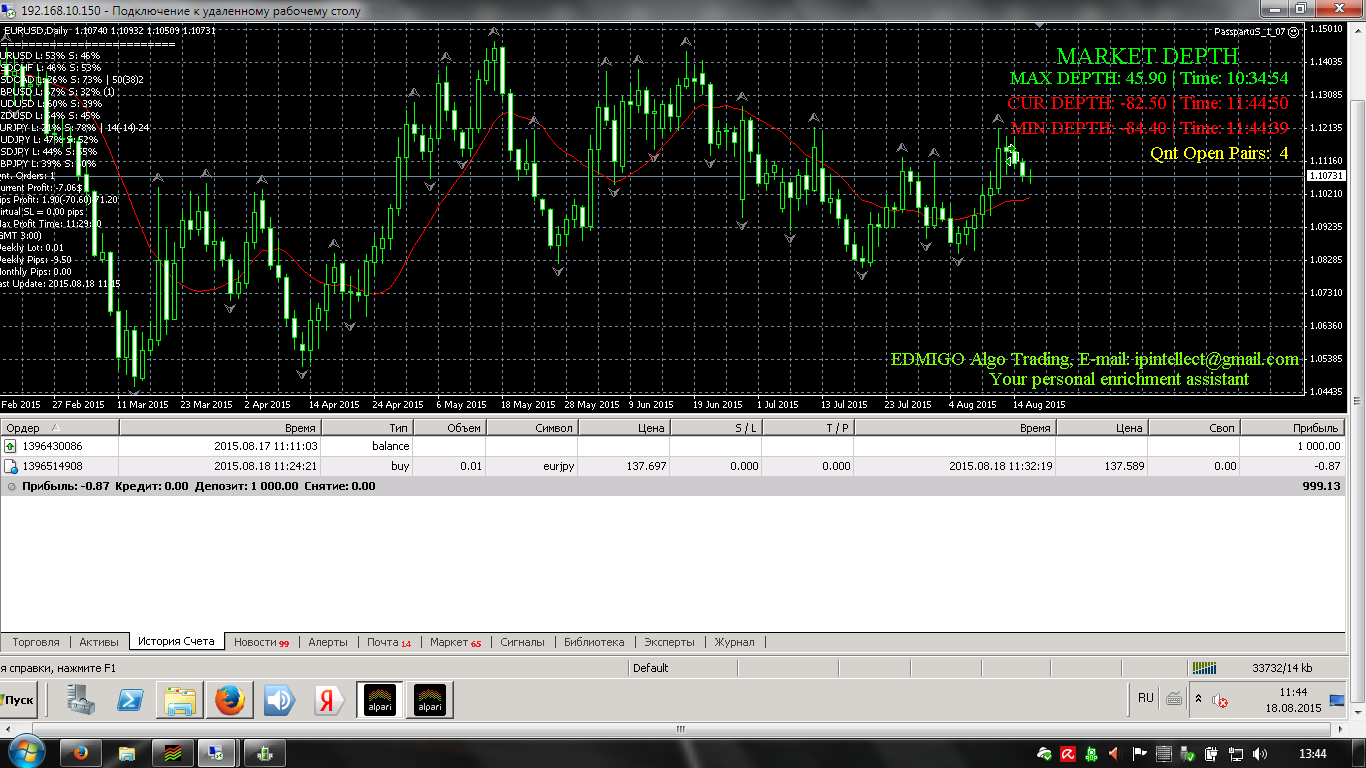Viewport: 1366px width, 768px height.
Task: Sort history by Прибыль column header
Action: [1294, 427]
